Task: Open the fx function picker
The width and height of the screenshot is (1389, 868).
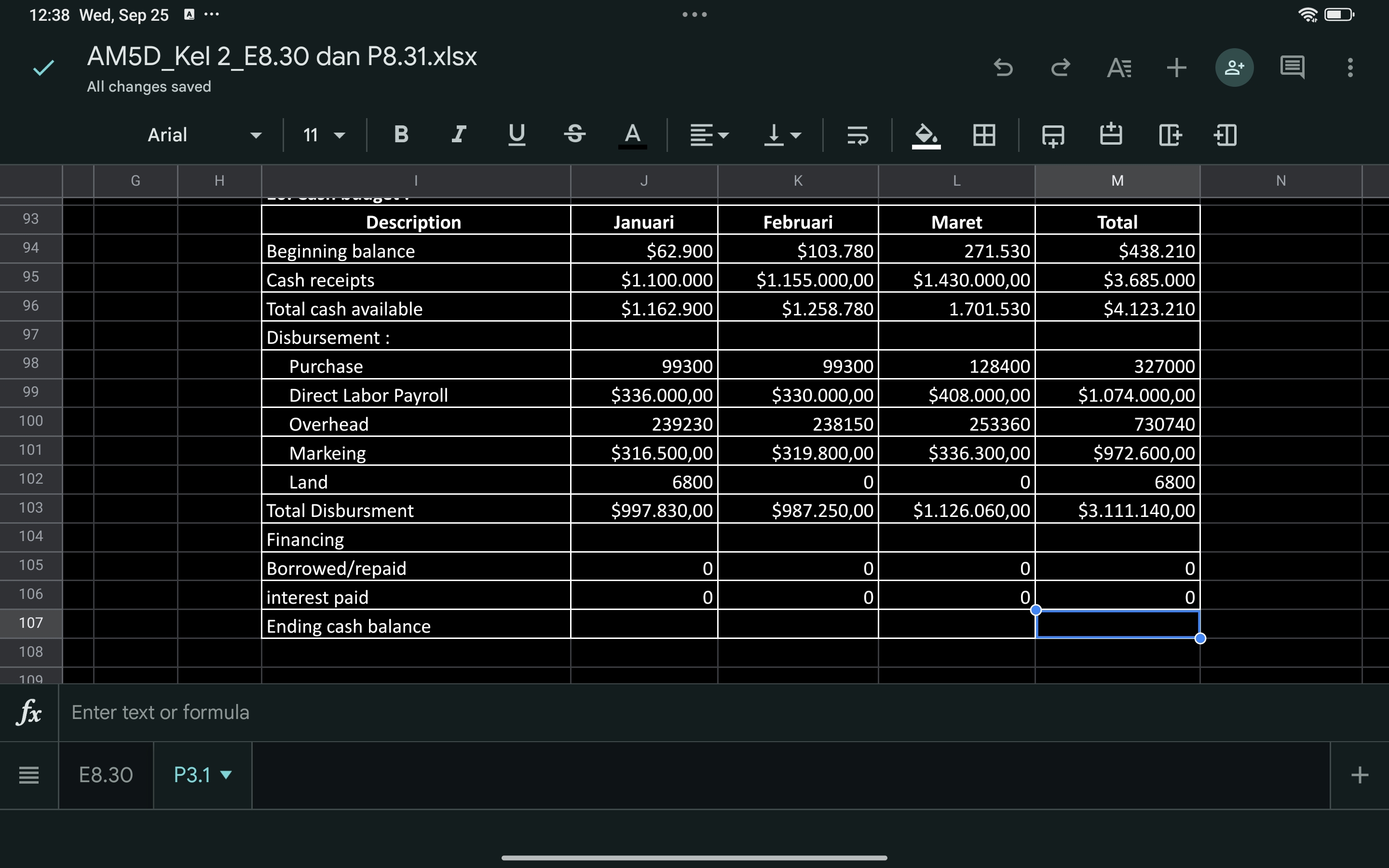Action: pyautogui.click(x=29, y=712)
